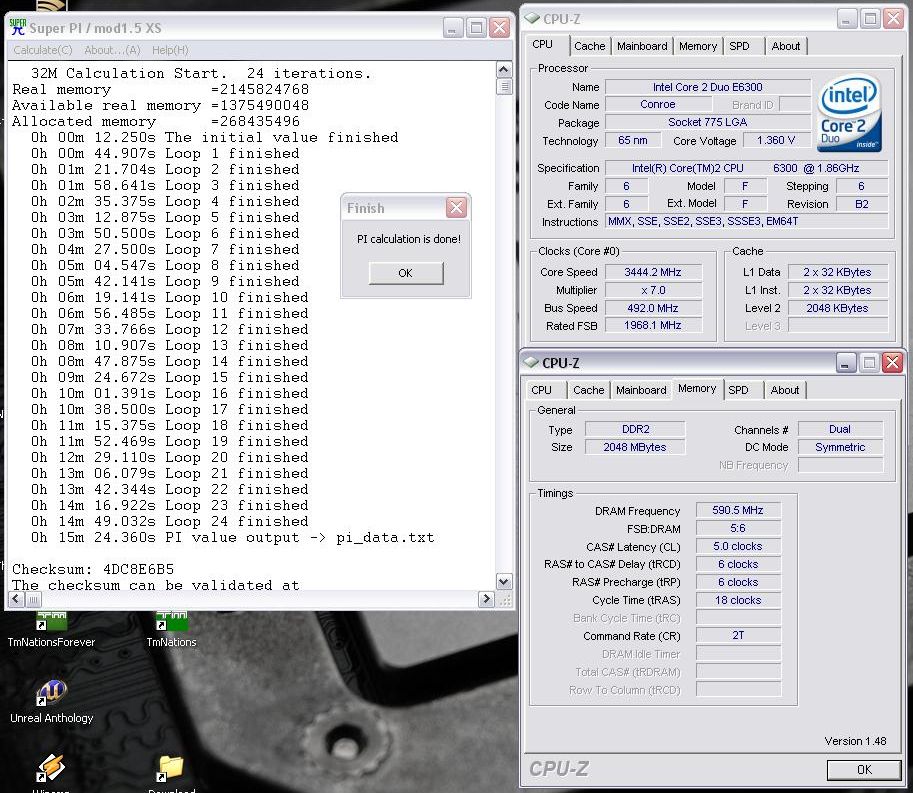Click the processor name Intel Core 2 Duo E6300
This screenshot has height=793, width=913.
(x=707, y=87)
